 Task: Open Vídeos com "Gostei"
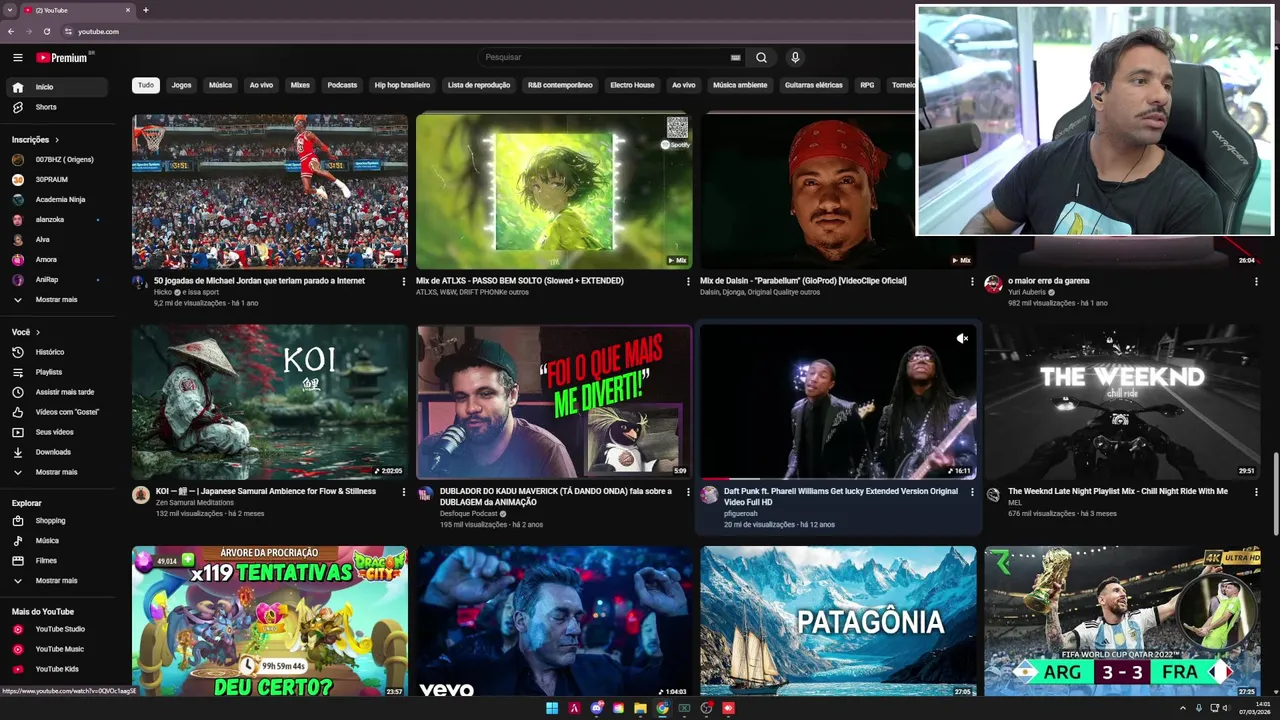tap(58, 412)
